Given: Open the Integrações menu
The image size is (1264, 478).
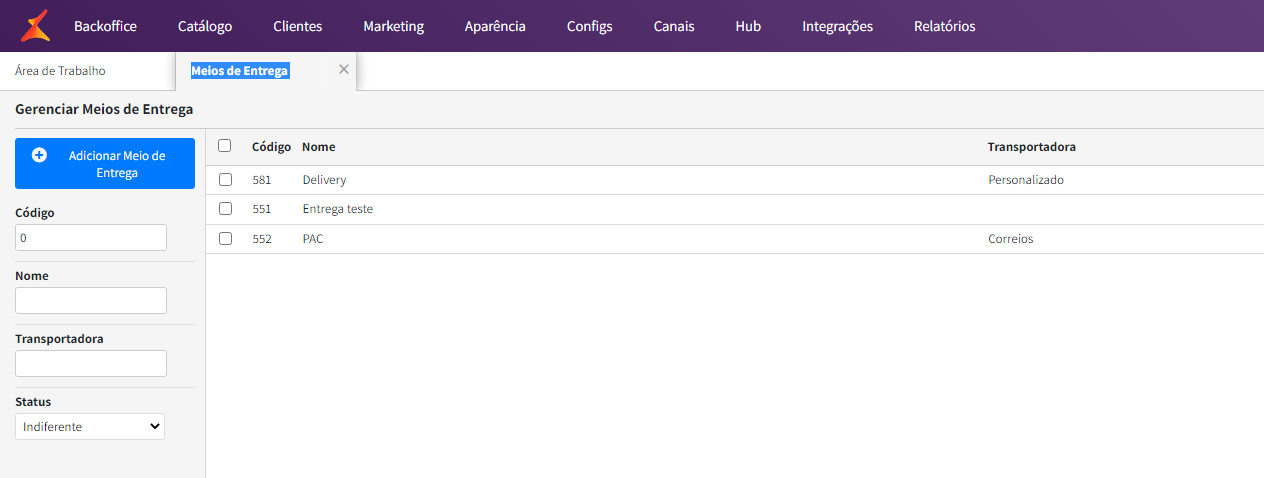Looking at the screenshot, I should 838,26.
